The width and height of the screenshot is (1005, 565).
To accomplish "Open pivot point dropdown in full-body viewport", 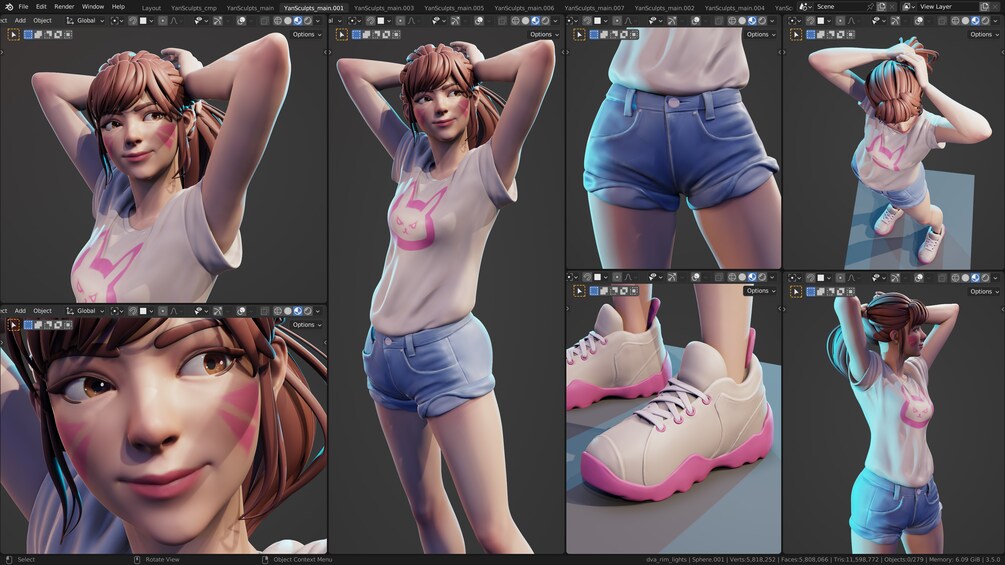I will [x=356, y=20].
